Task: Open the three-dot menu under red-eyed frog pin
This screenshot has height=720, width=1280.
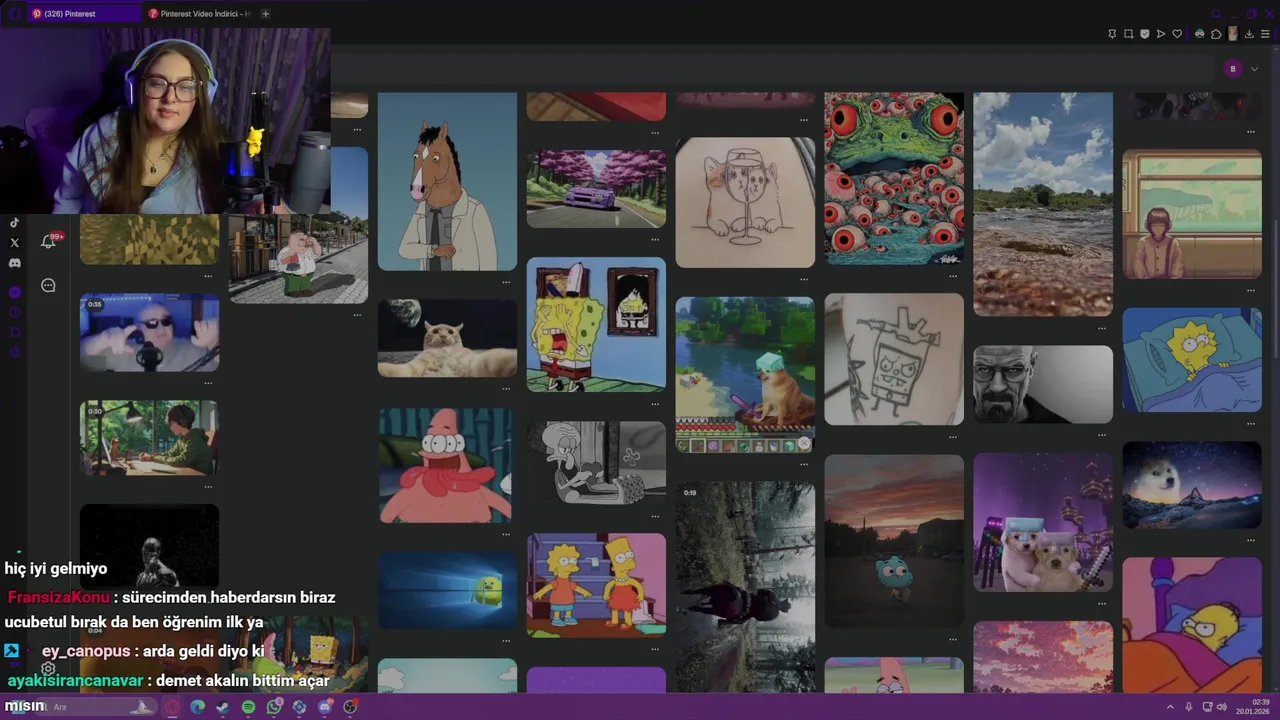Action: [x=953, y=276]
